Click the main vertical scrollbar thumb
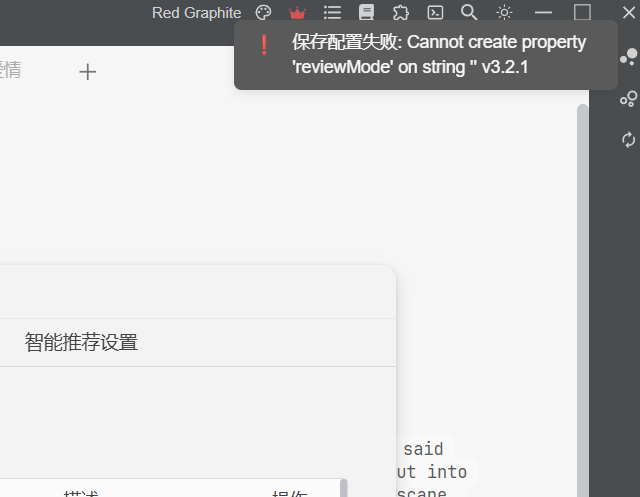The height and width of the screenshot is (497, 640). pos(582,300)
